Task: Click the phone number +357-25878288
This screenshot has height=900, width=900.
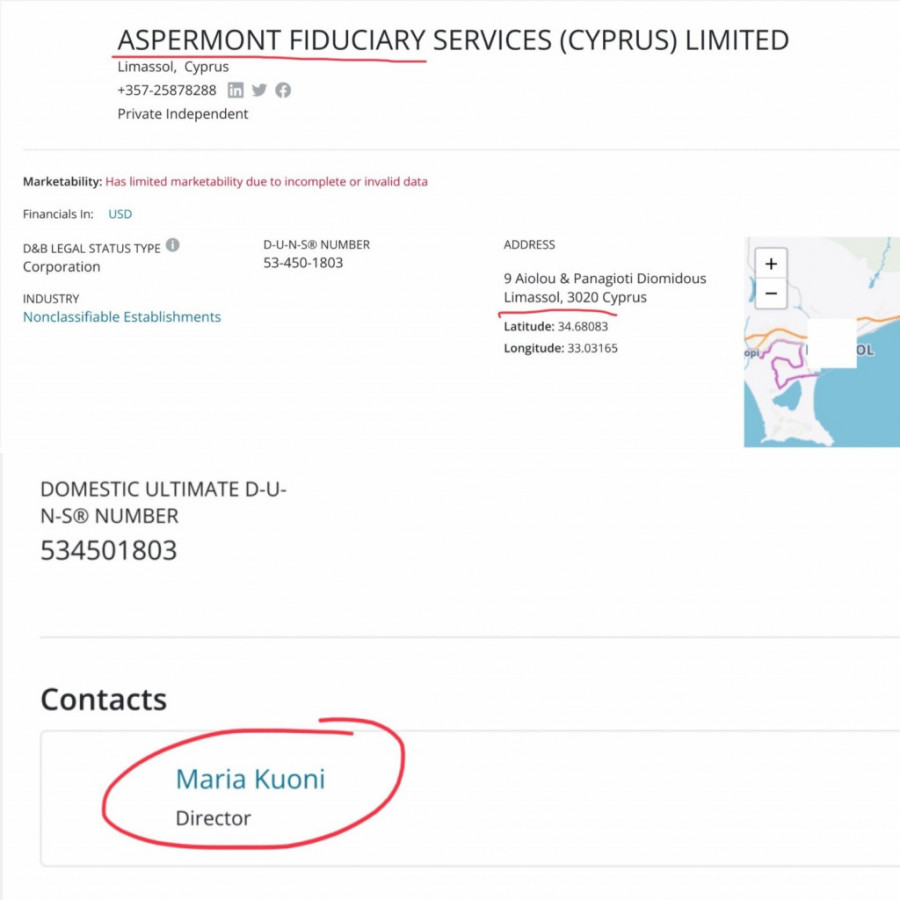Action: click(167, 90)
